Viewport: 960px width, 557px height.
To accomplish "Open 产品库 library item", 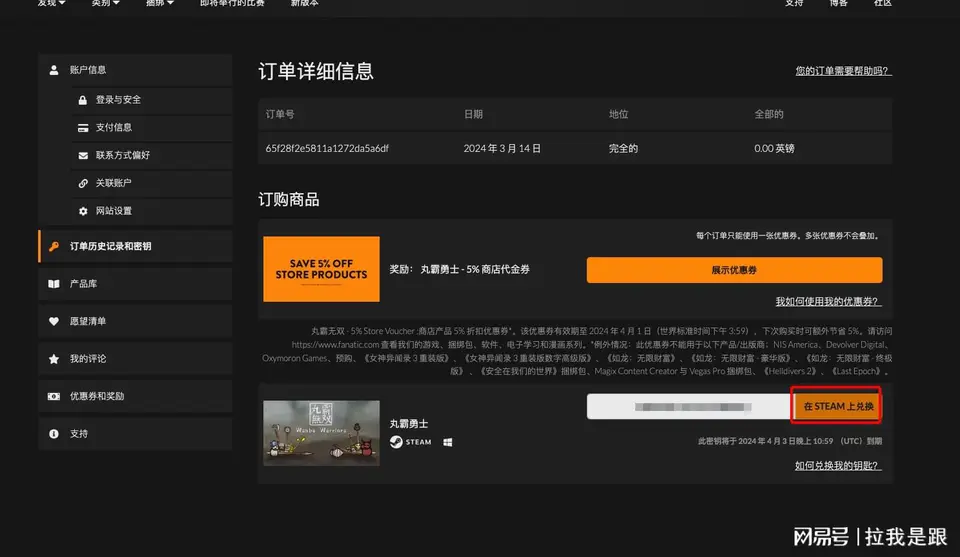I will click(x=135, y=284).
